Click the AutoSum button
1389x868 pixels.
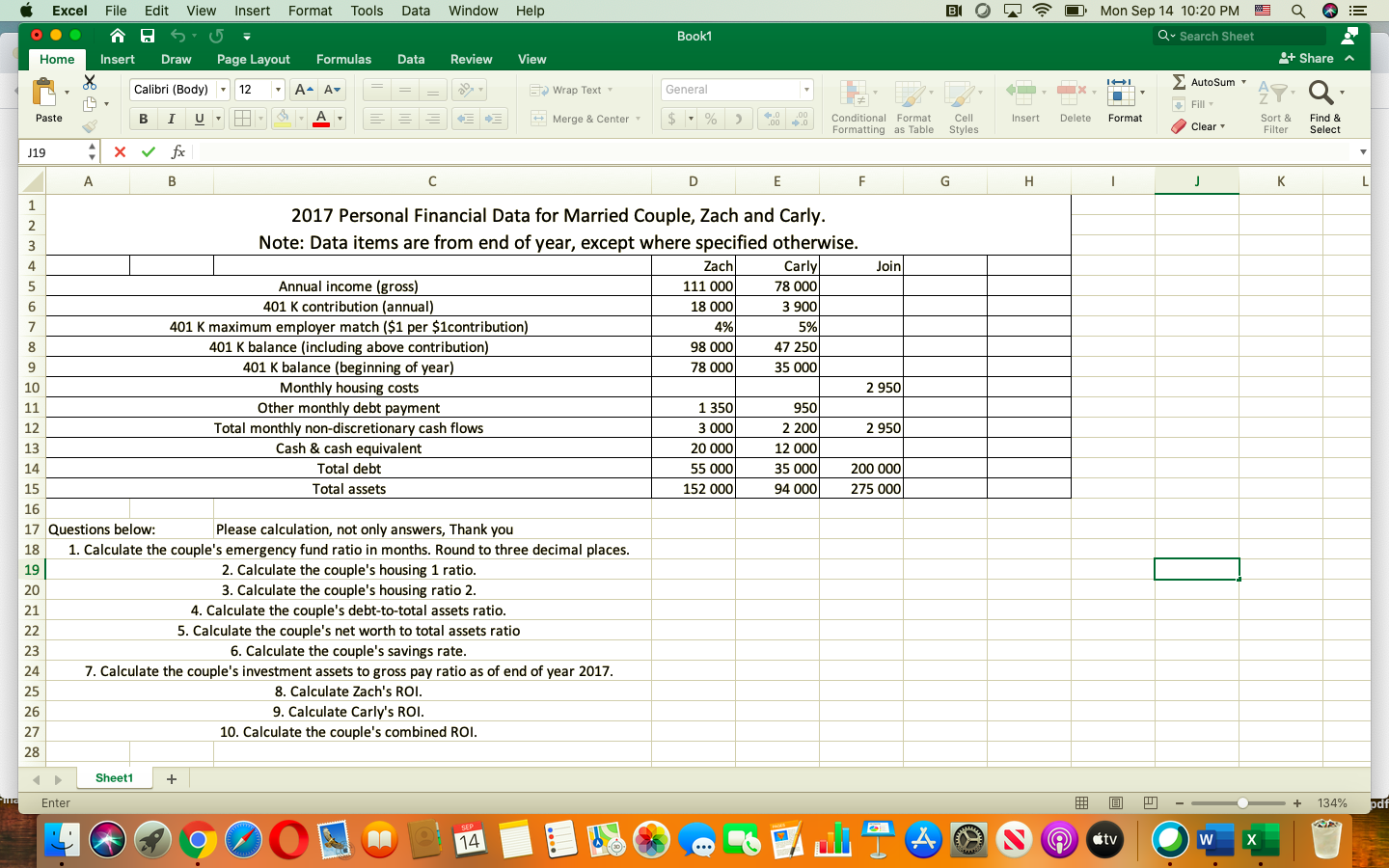point(1203,82)
